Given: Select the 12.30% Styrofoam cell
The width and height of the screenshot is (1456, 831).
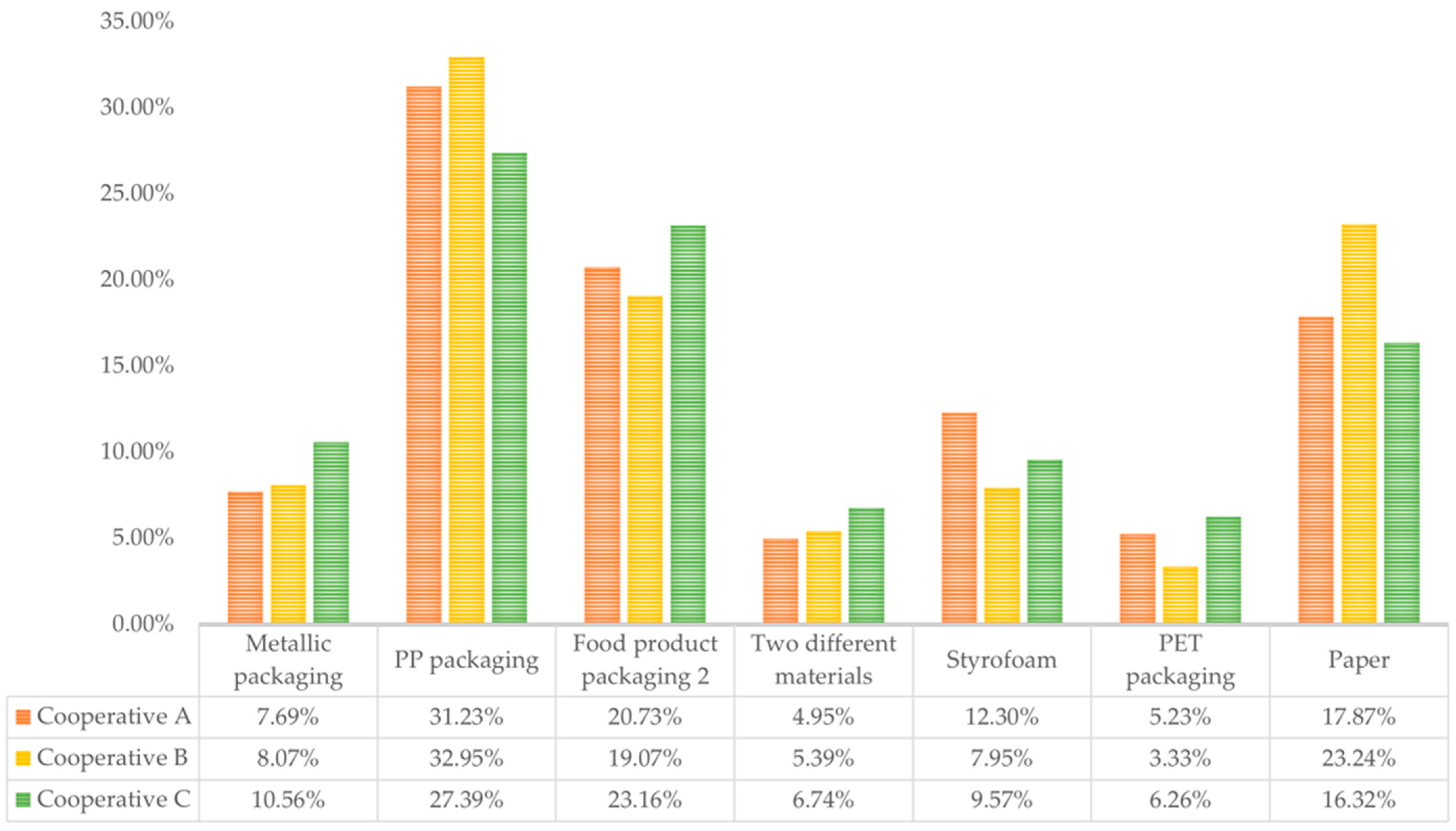Looking at the screenshot, I should (x=1001, y=717).
